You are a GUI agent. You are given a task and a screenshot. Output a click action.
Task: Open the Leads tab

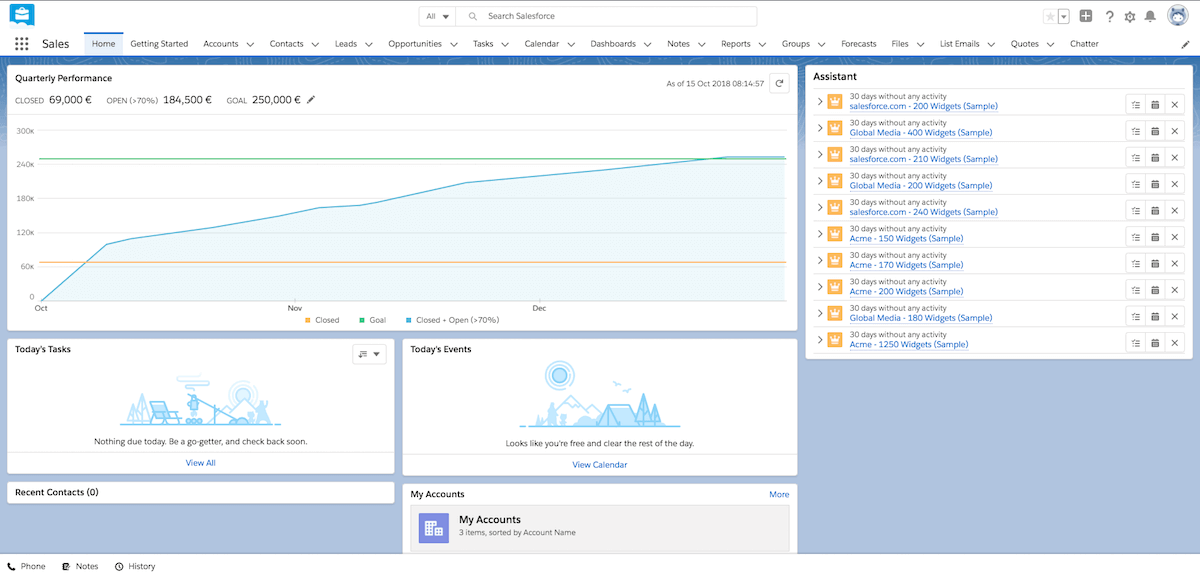(346, 44)
